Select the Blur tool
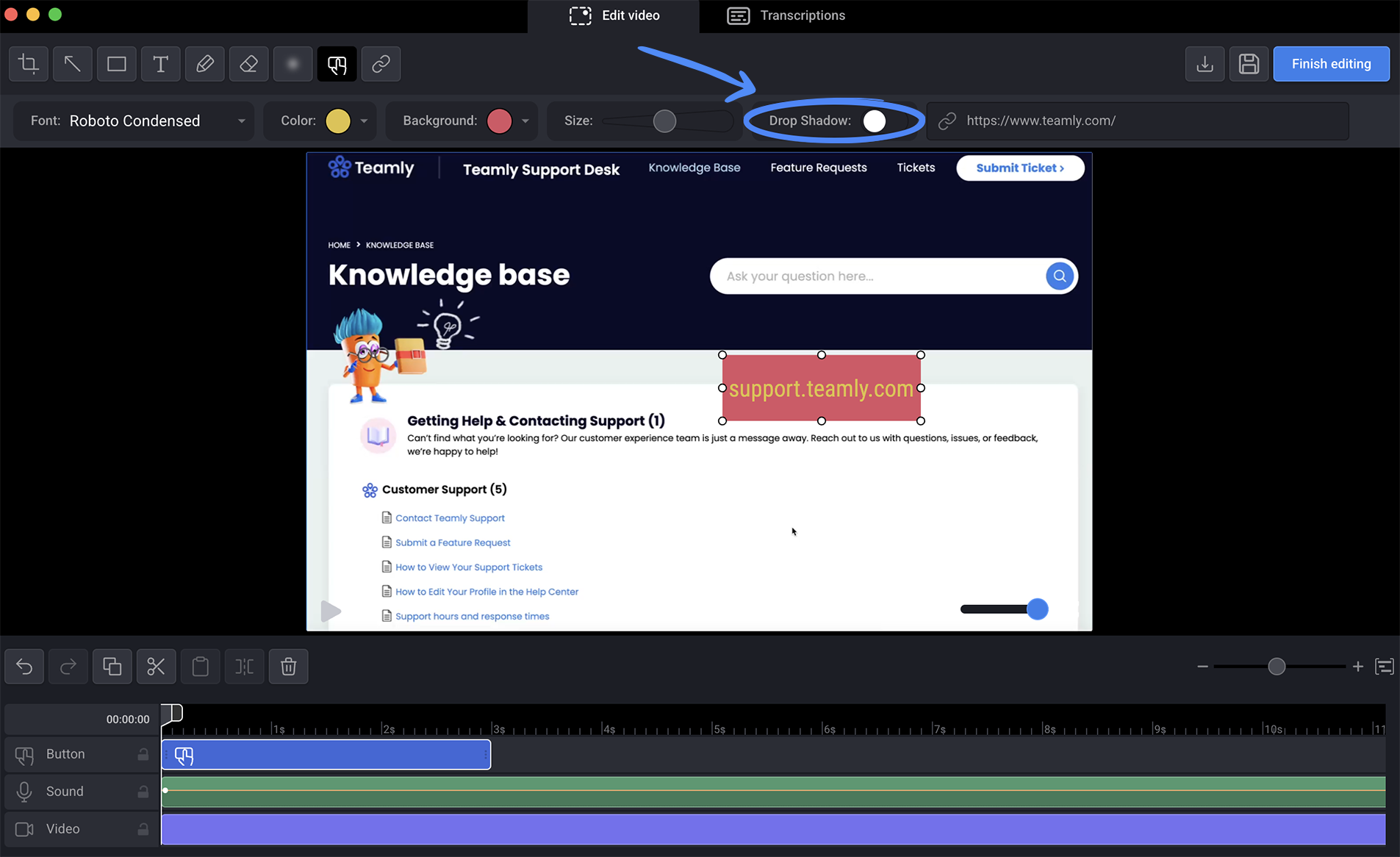 coord(293,64)
